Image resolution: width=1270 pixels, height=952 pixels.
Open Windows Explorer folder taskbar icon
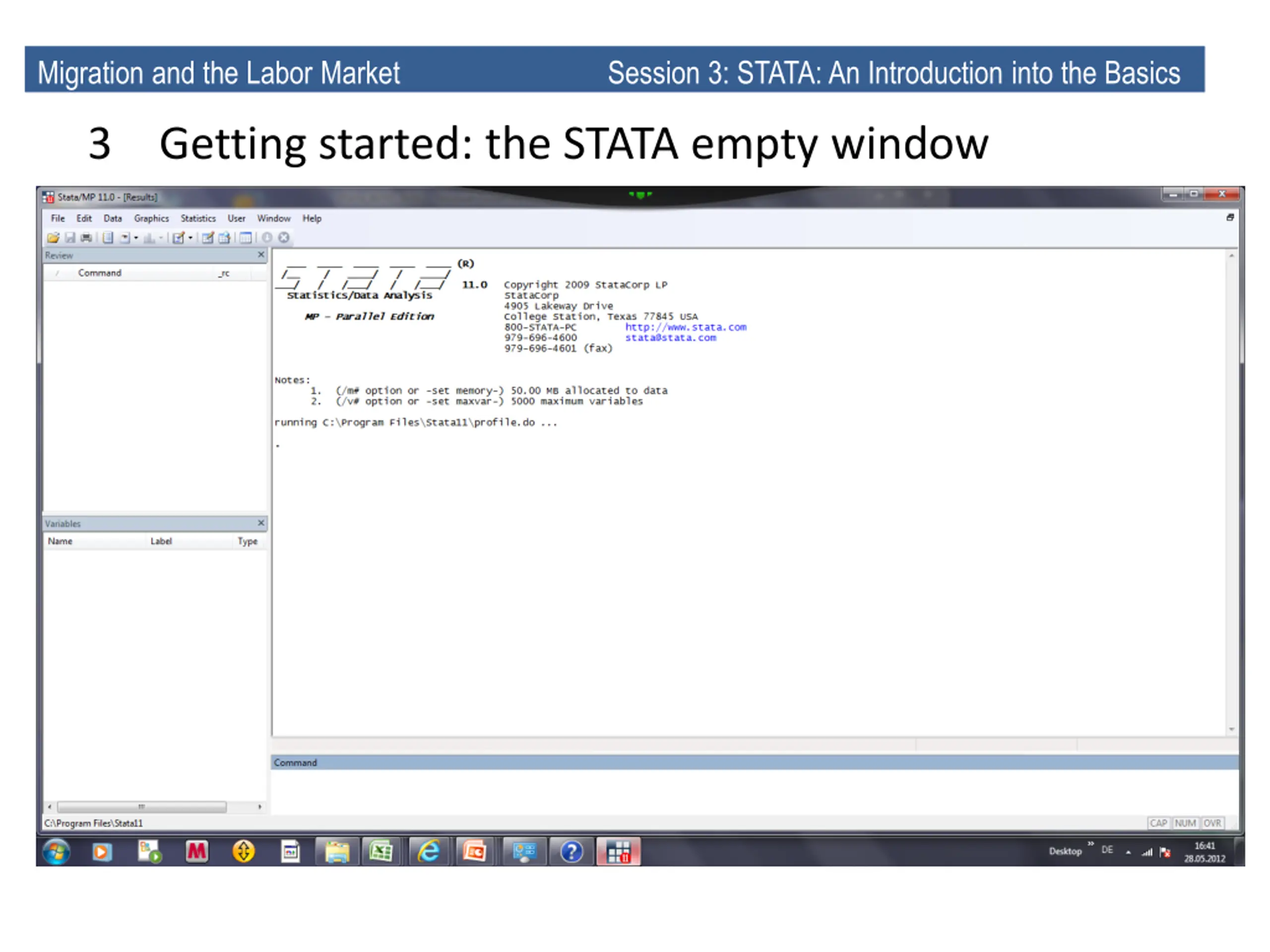coord(337,851)
